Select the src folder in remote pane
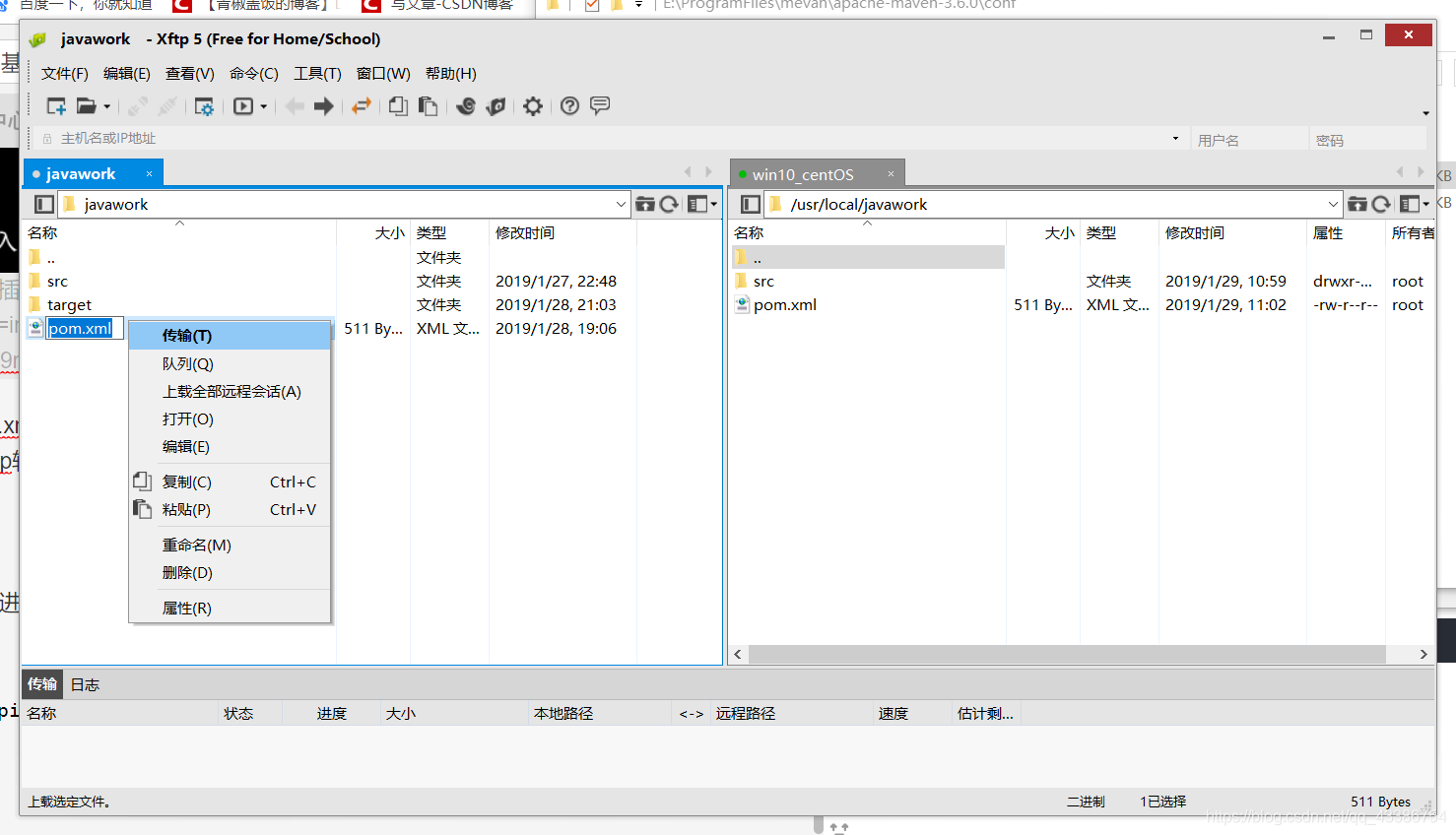The height and width of the screenshot is (835, 1456). 763,281
